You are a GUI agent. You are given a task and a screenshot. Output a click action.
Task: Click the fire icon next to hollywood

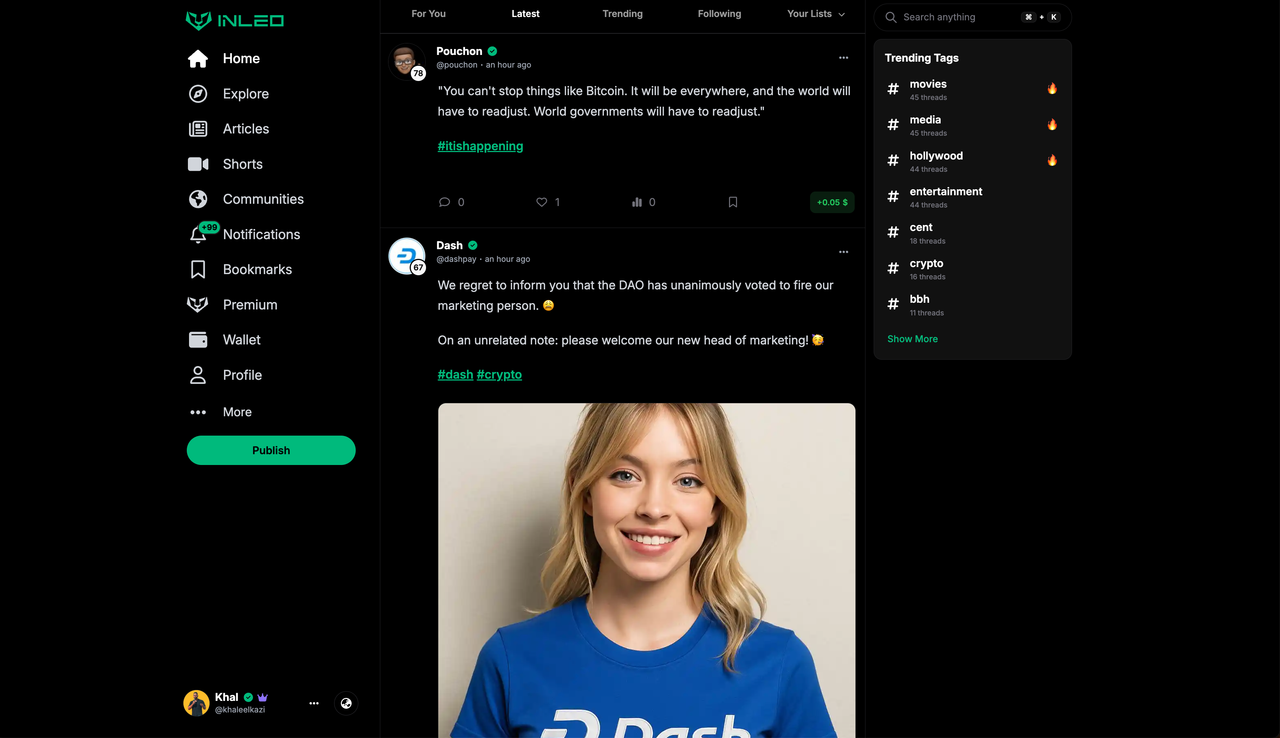[1052, 160]
